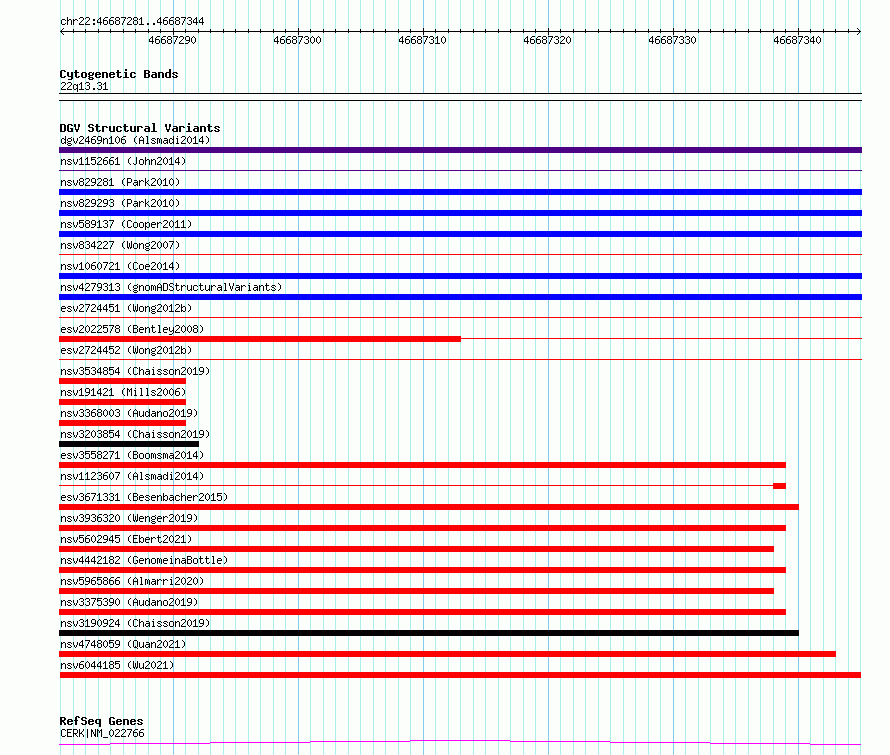Select variant nsv4748059 (Quan2021)

coord(123,644)
